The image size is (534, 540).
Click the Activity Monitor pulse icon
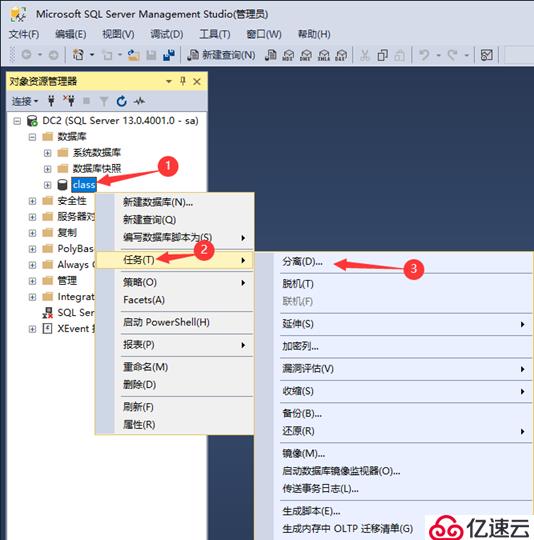[x=139, y=101]
